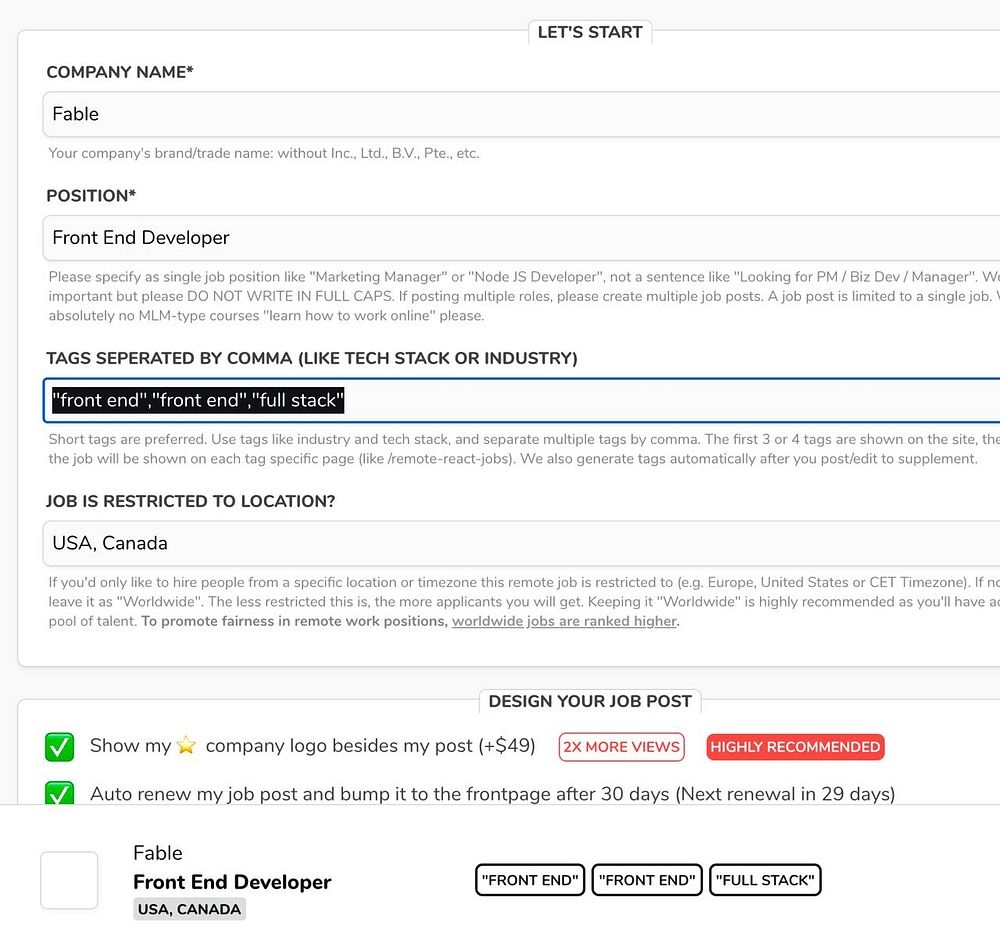The height and width of the screenshot is (945, 1000).
Task: Click the second "FRONT END" tag in preview
Action: click(x=647, y=881)
